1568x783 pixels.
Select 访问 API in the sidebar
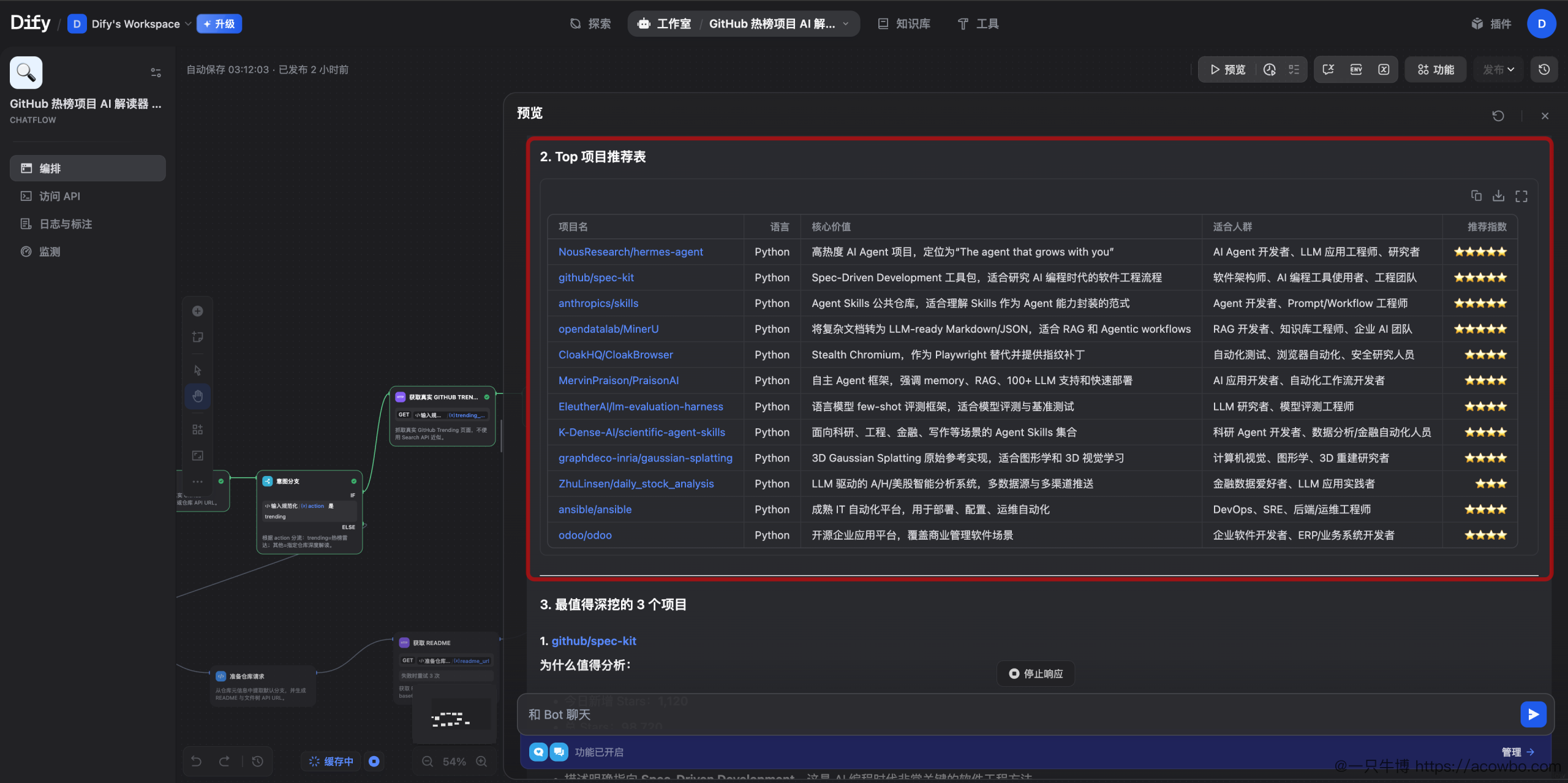coord(88,196)
